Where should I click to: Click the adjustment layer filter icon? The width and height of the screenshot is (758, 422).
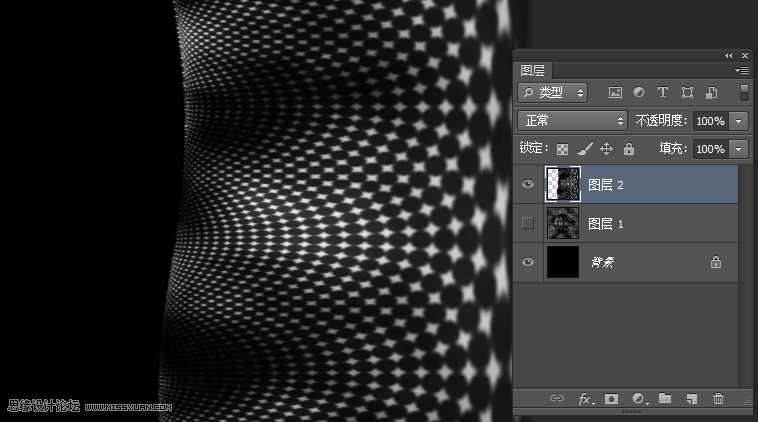click(x=639, y=93)
